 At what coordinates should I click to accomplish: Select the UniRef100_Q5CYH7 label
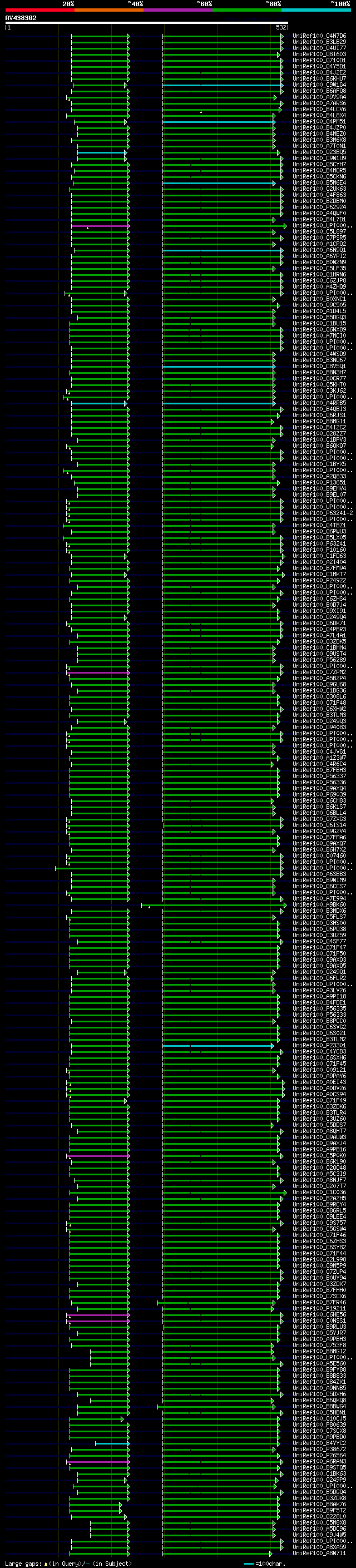(x=319, y=164)
